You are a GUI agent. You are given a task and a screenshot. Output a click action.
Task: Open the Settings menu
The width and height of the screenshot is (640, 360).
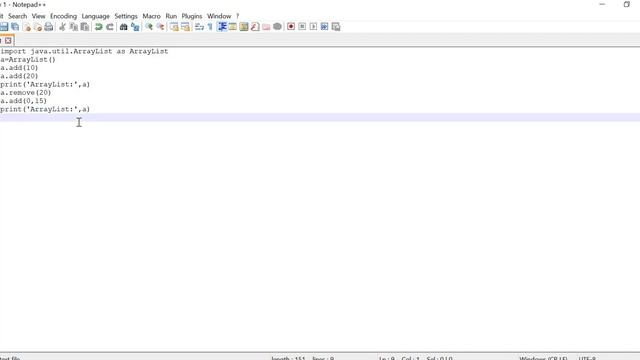(126, 16)
